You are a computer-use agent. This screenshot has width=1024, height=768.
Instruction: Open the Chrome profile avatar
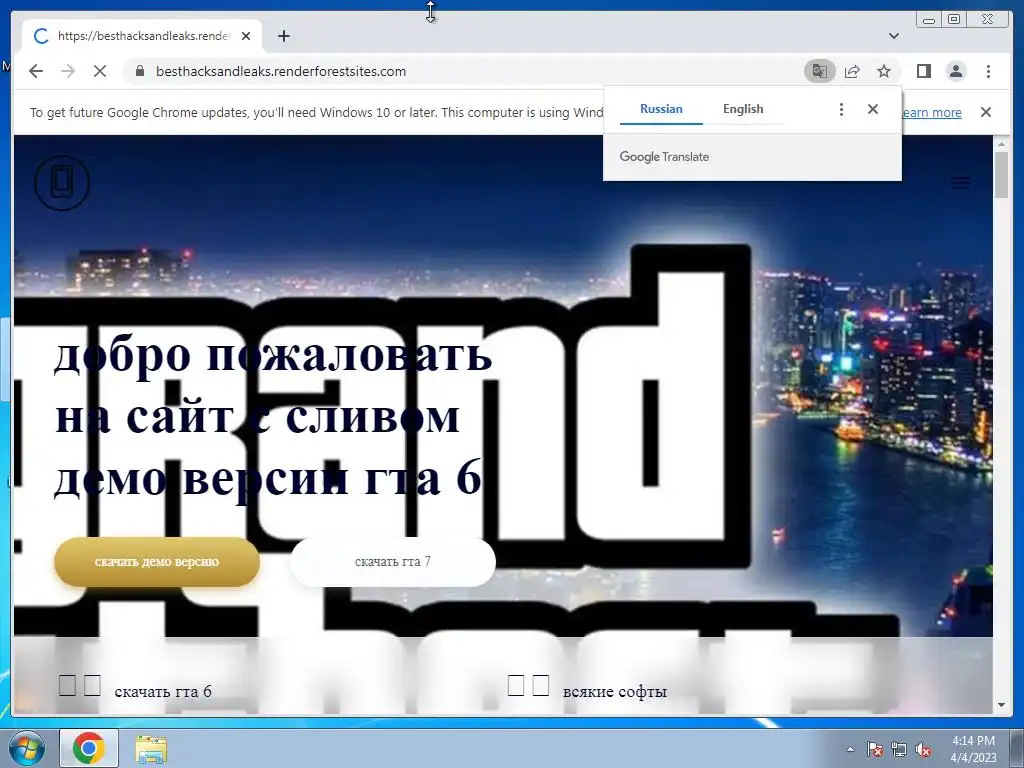955,71
